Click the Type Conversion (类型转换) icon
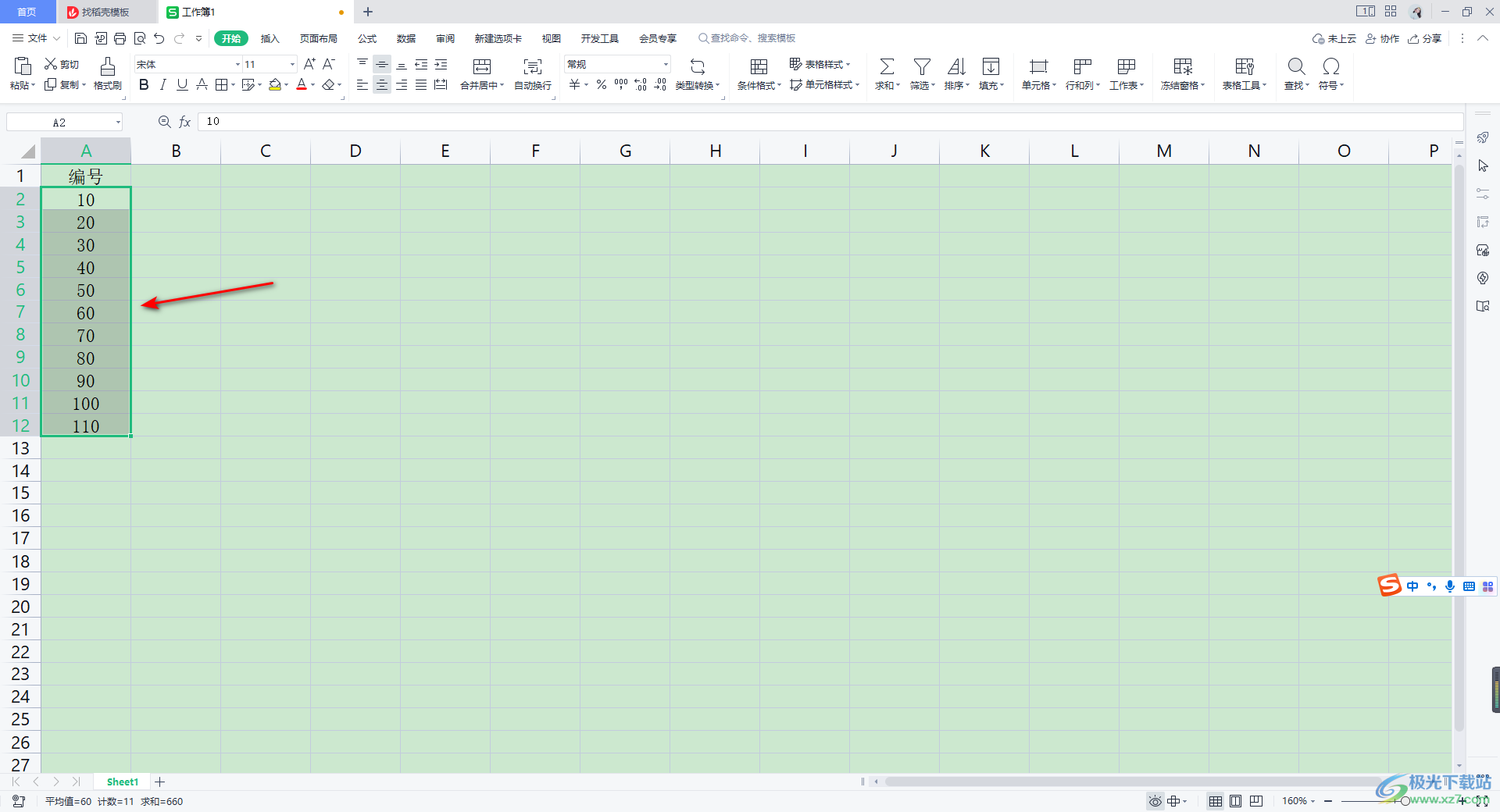 click(698, 66)
